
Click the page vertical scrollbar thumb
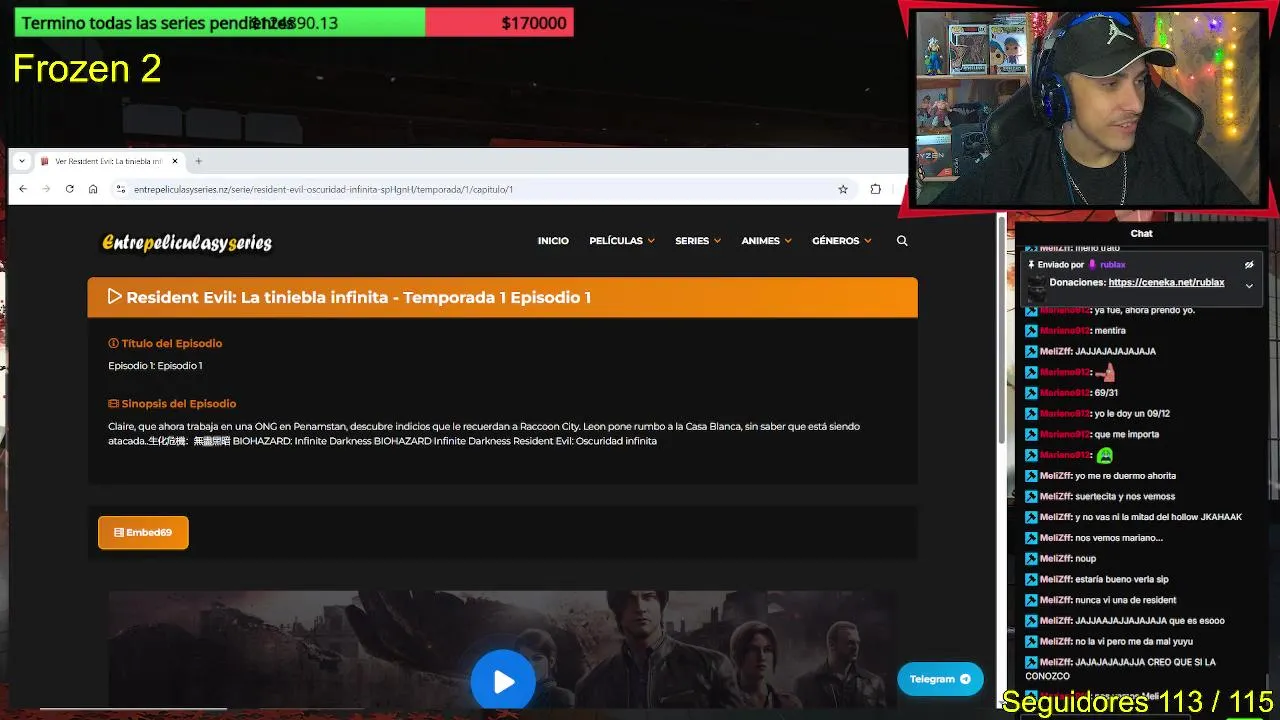[1001, 330]
